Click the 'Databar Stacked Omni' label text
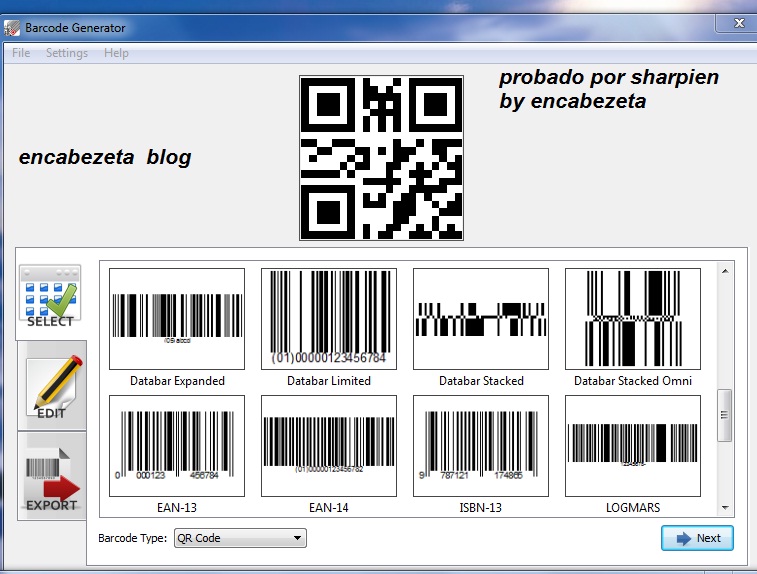The height and width of the screenshot is (574, 757). coord(633,381)
